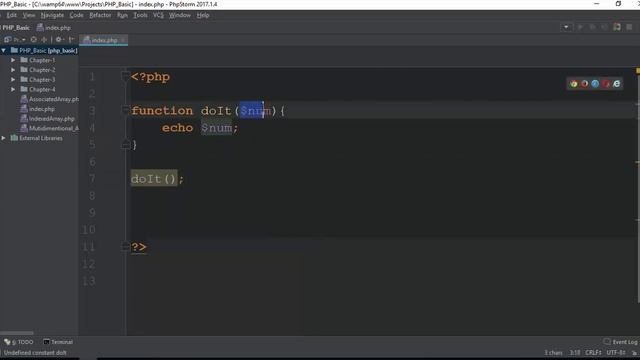This screenshot has width=640, height=360.
Task: Expand the External Libraries node
Action: pyautogui.click(x=4, y=138)
